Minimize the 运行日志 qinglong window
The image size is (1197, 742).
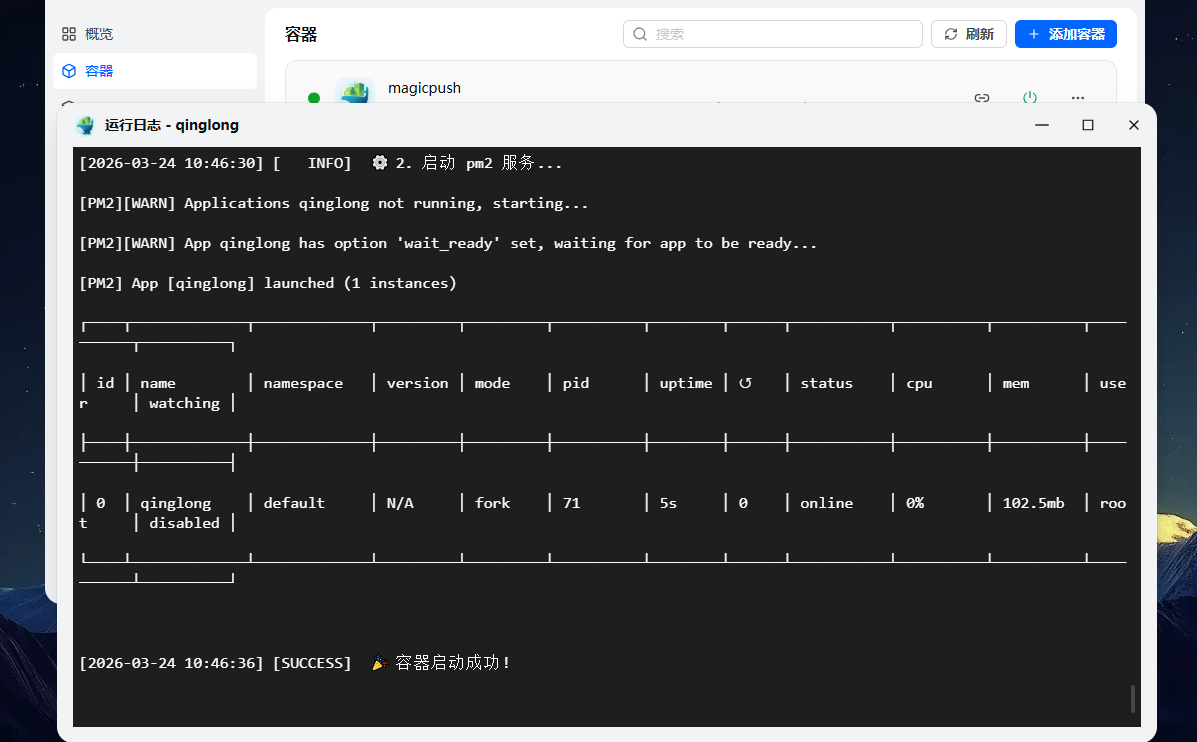tap(1042, 125)
